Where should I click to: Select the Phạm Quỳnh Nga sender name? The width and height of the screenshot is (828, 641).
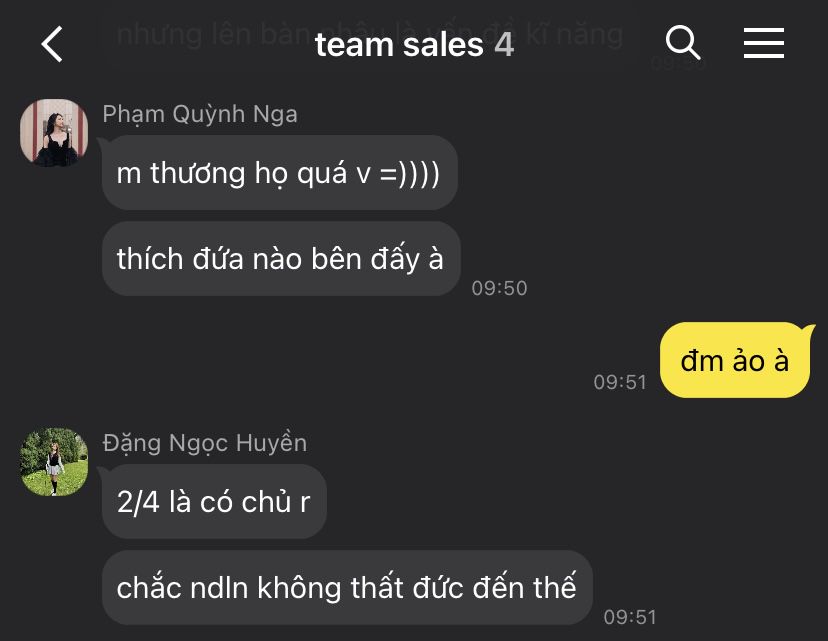200,115
